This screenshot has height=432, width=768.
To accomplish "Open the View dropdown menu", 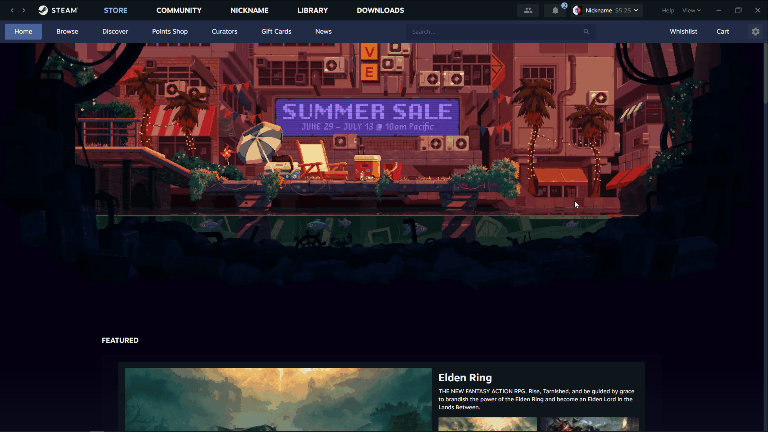I will (x=691, y=10).
